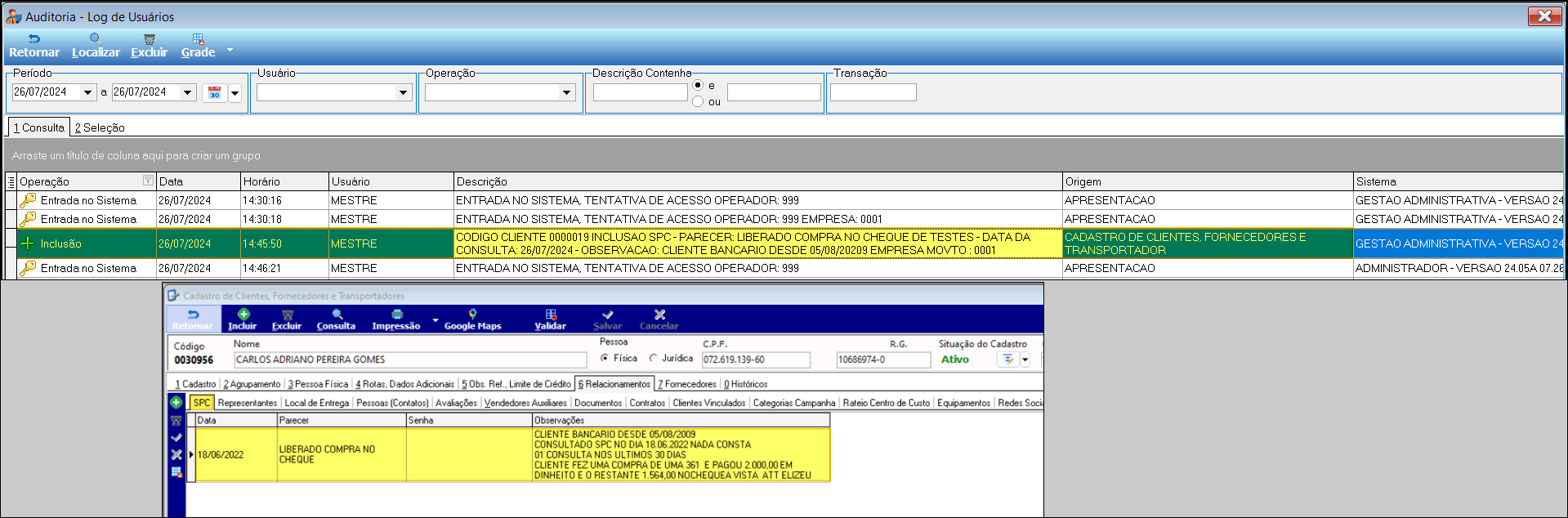Click Consulta in Cadastro de Clientes toolbar
The width and height of the screenshot is (1568, 518).
(336, 319)
